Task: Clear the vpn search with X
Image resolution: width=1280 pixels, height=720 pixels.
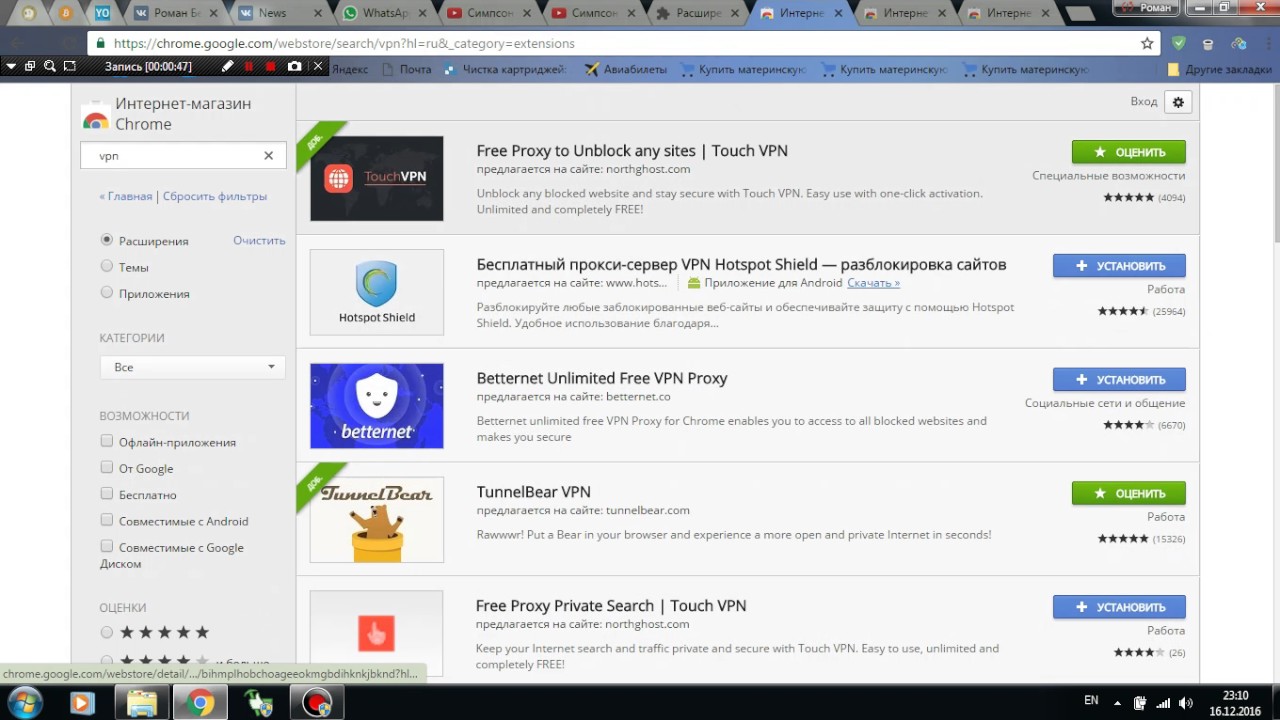Action: coord(268,156)
